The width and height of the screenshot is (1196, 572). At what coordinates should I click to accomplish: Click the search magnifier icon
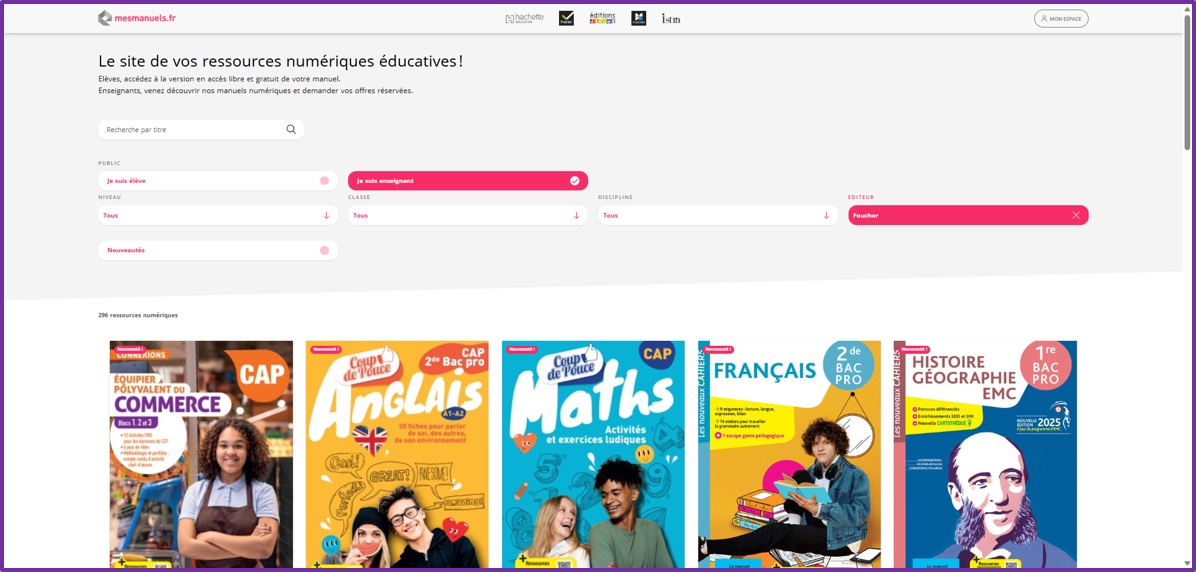click(291, 130)
